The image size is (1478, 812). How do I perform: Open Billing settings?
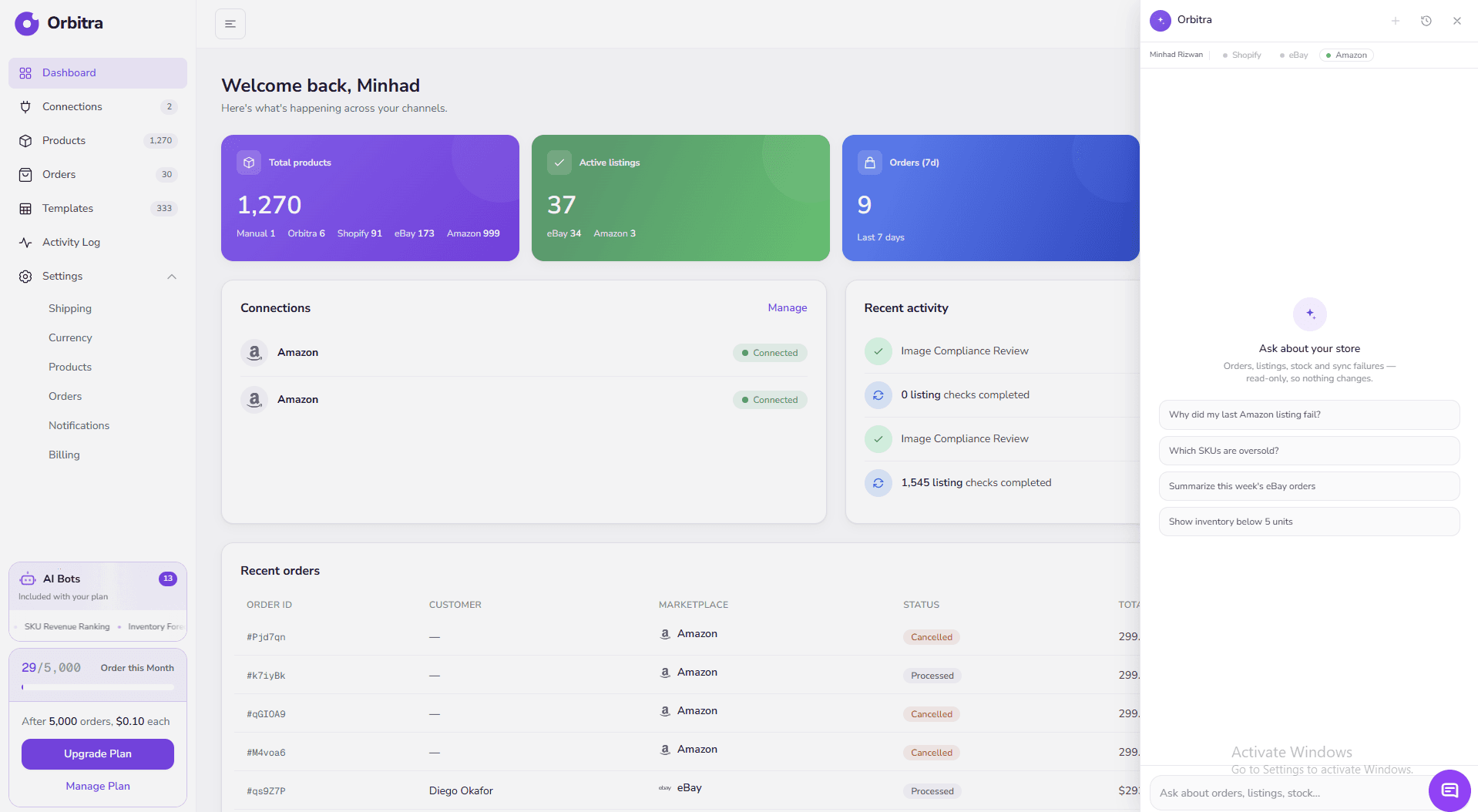click(x=64, y=455)
